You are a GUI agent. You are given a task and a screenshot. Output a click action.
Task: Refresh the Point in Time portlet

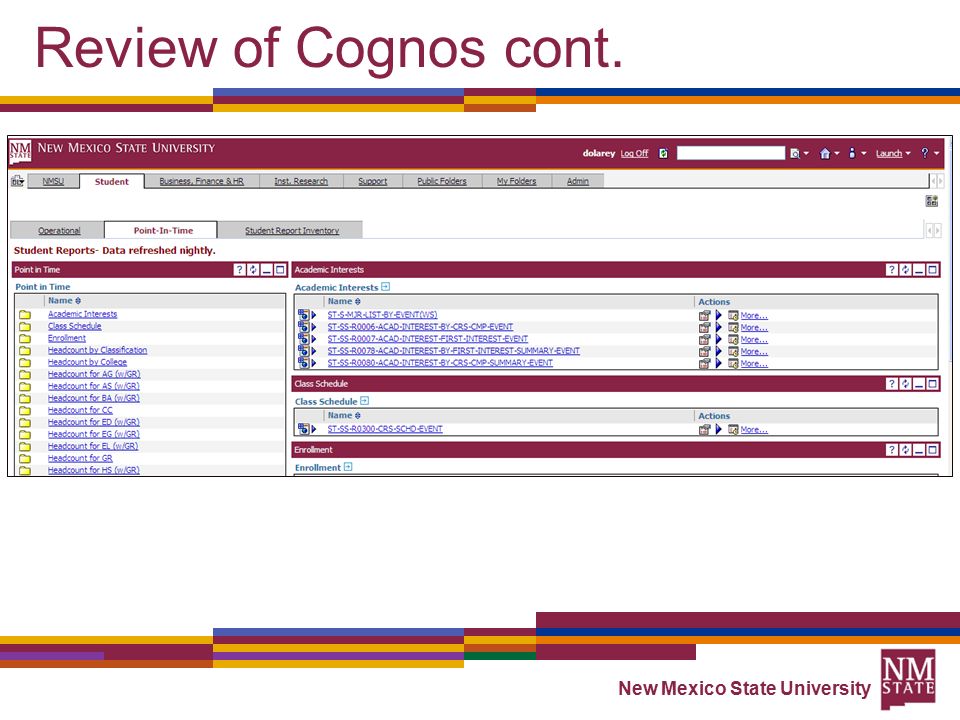253,269
